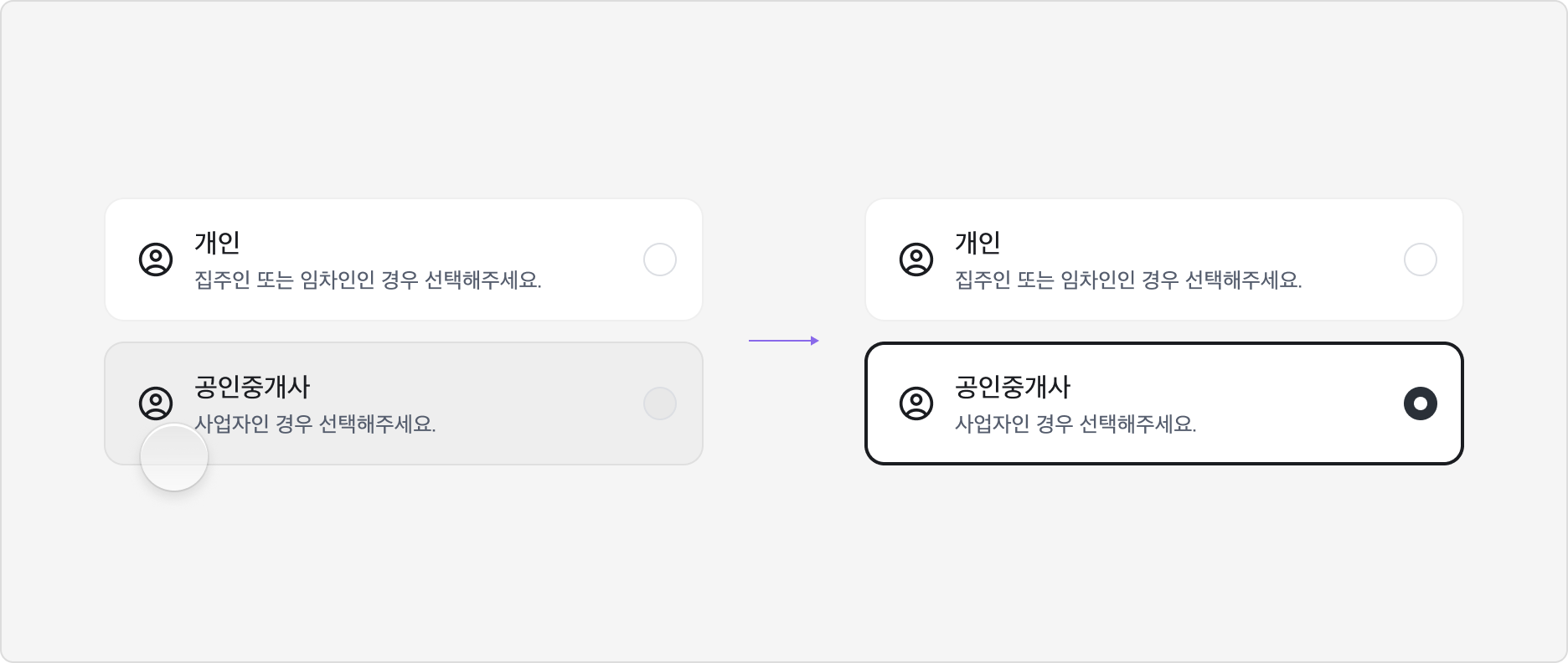Image resolution: width=1568 pixels, height=663 pixels.
Task: Select the 개인 radio button on the left panel
Action: 659,260
